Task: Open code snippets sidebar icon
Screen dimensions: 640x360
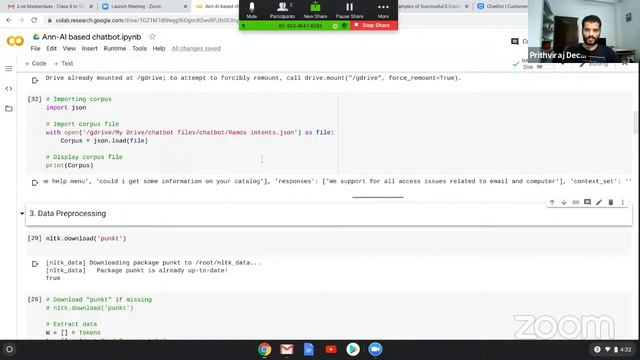Action: 9,89
